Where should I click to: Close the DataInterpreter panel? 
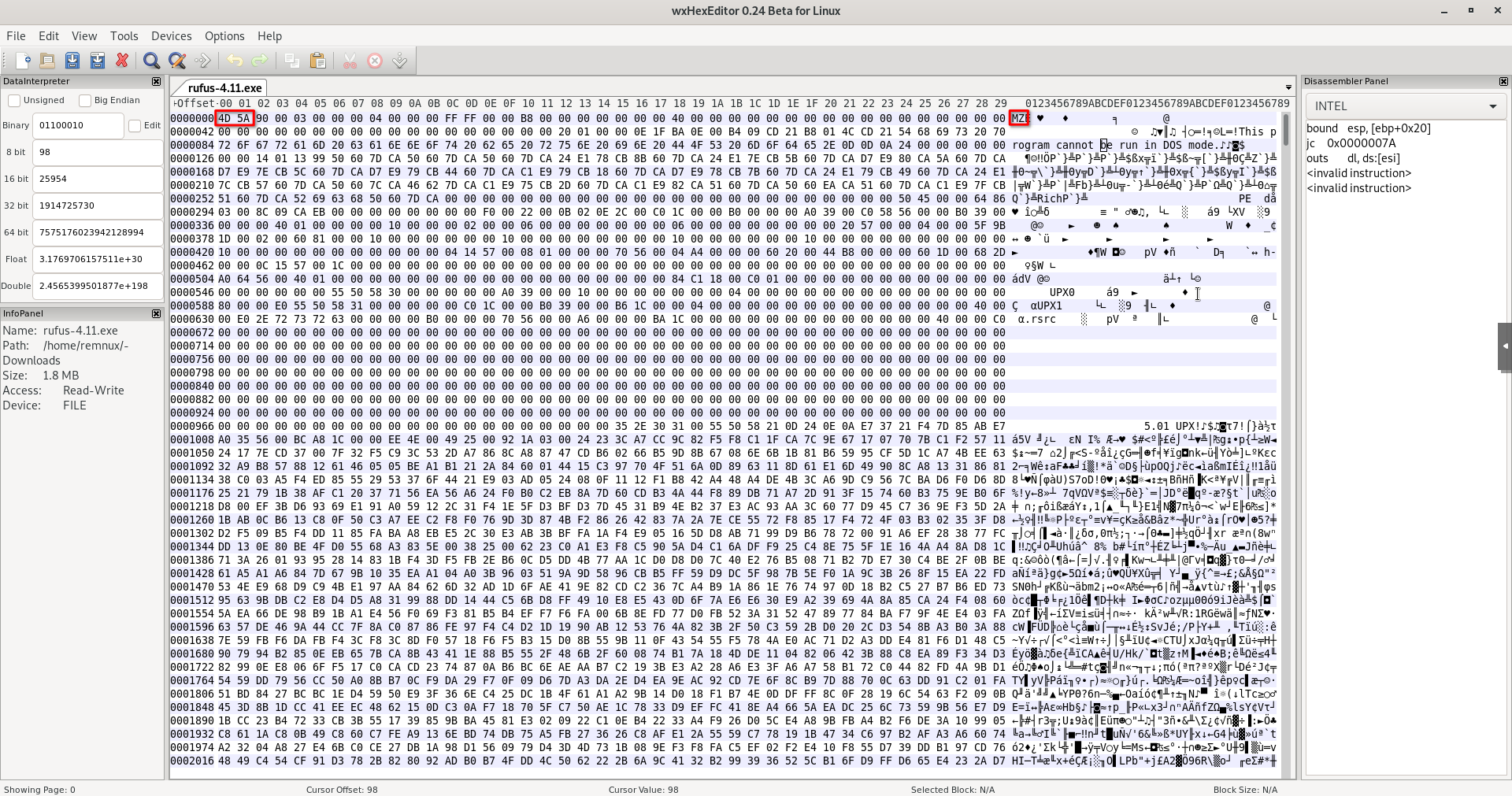(156, 81)
